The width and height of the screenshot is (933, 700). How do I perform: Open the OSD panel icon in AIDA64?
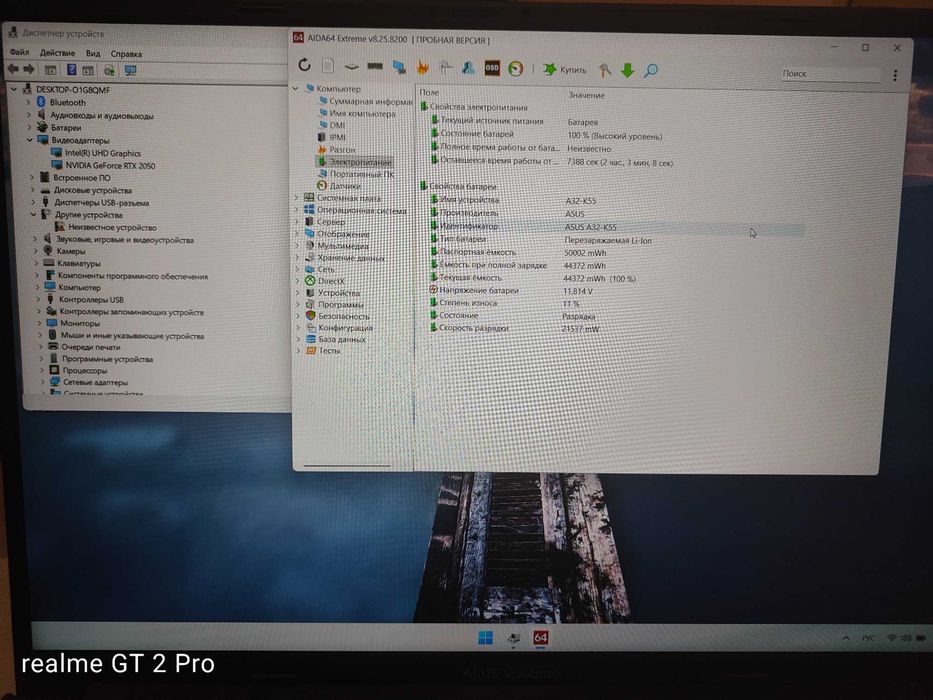(x=492, y=68)
